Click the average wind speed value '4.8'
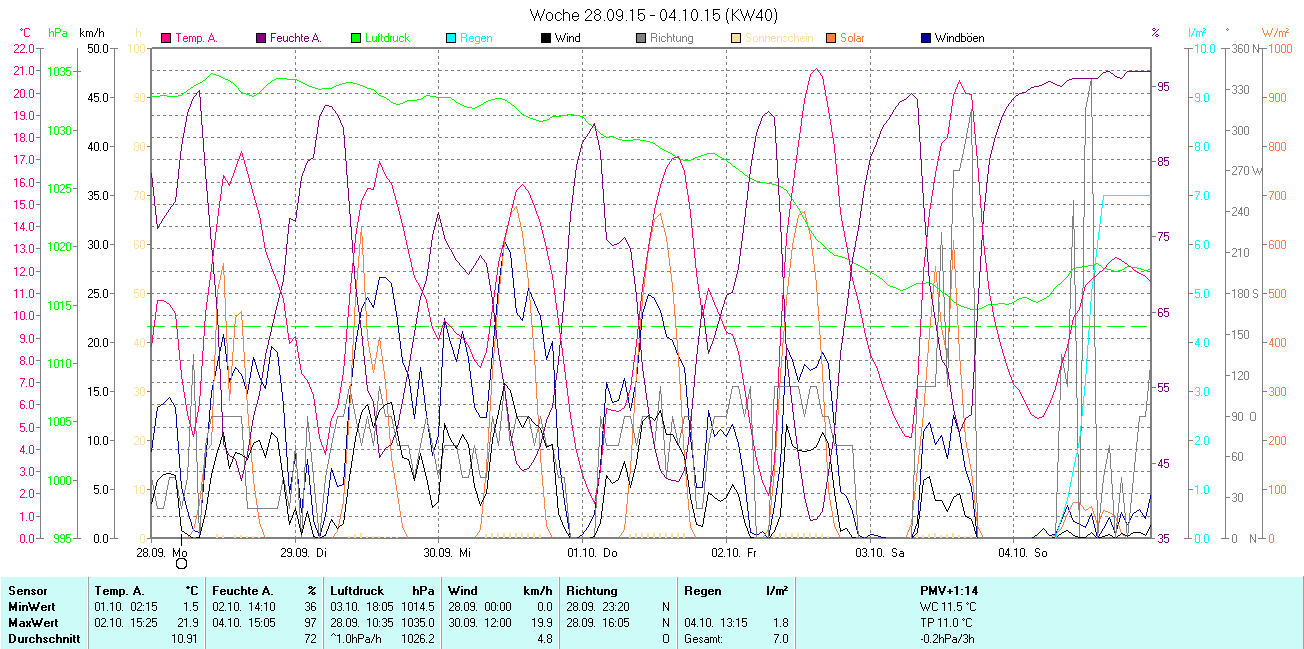This screenshot has width=1304, height=649. (x=544, y=639)
